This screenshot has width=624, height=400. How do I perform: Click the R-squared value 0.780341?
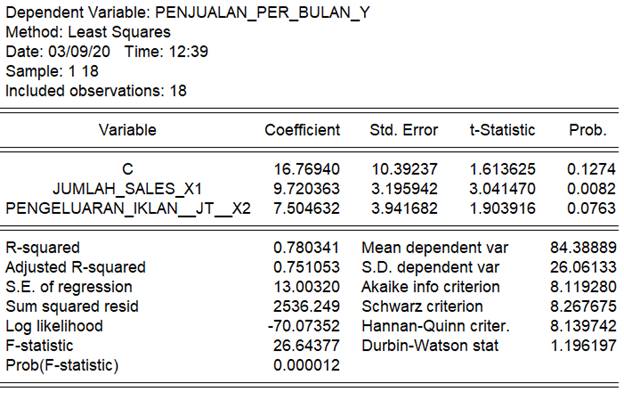coord(307,247)
